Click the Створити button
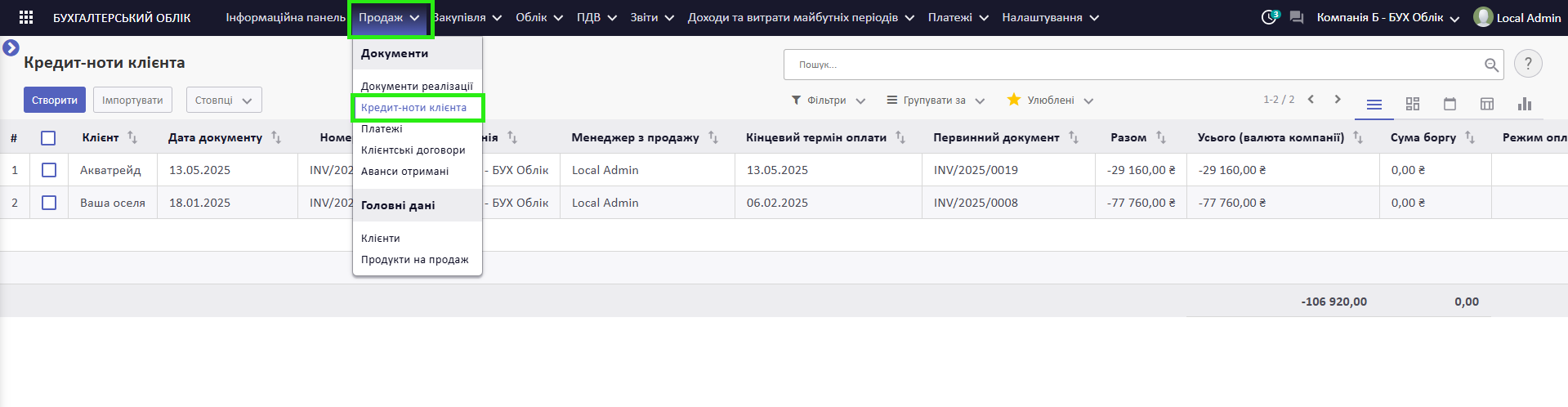The image size is (1568, 407). (55, 100)
